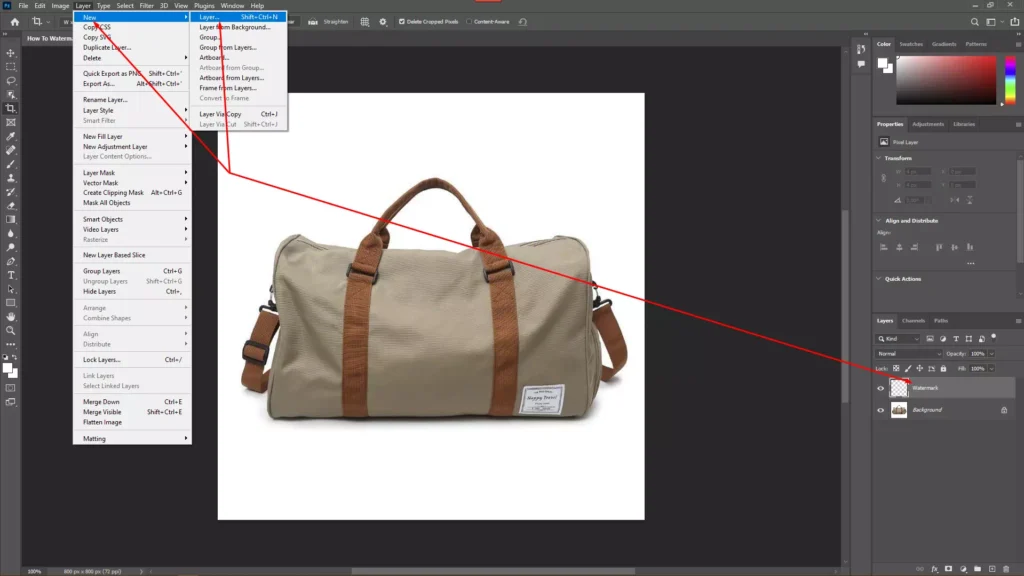Viewport: 1024px width, 576px height.
Task: Switch to the Channels tab
Action: (x=913, y=321)
